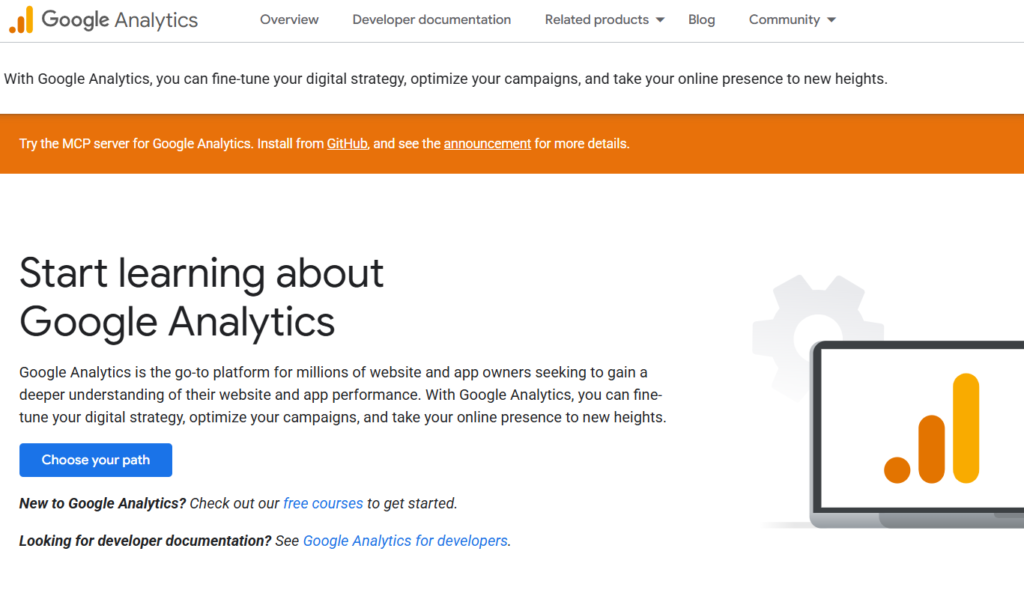
Task: Follow the GitHub link in the orange banner
Action: pos(347,144)
